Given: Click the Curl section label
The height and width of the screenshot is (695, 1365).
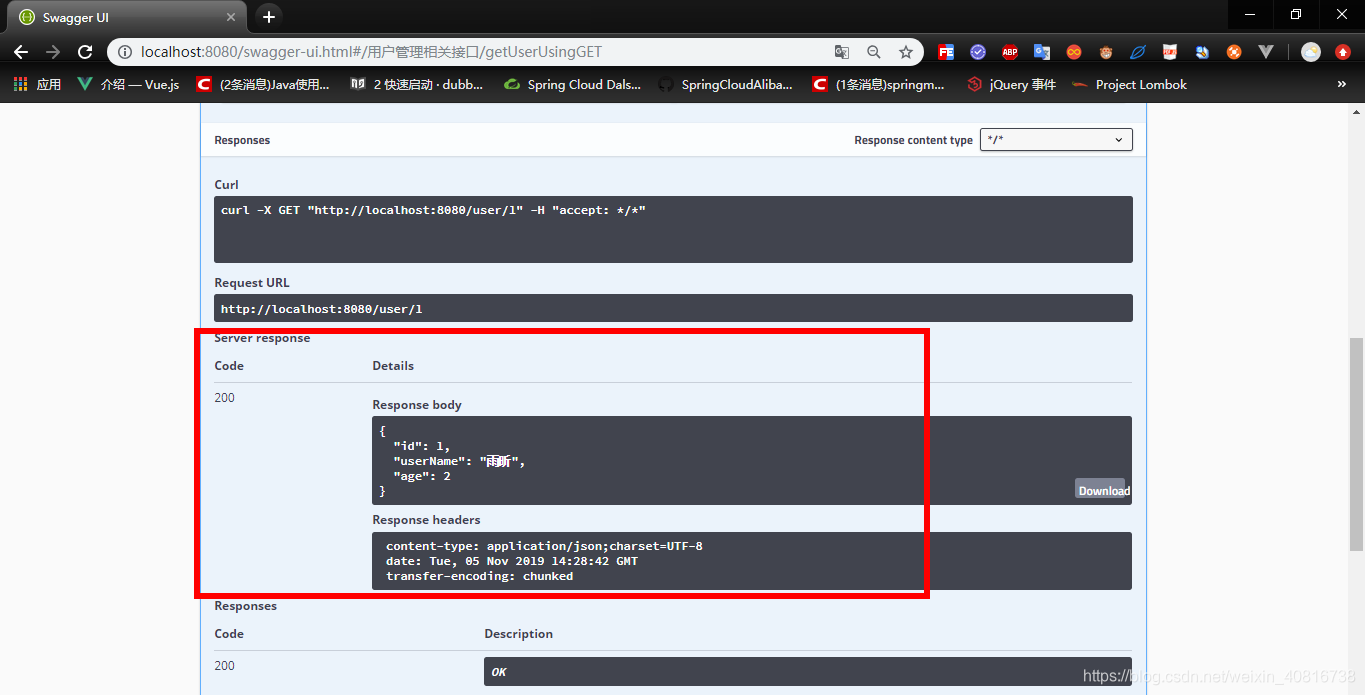Looking at the screenshot, I should [226, 185].
